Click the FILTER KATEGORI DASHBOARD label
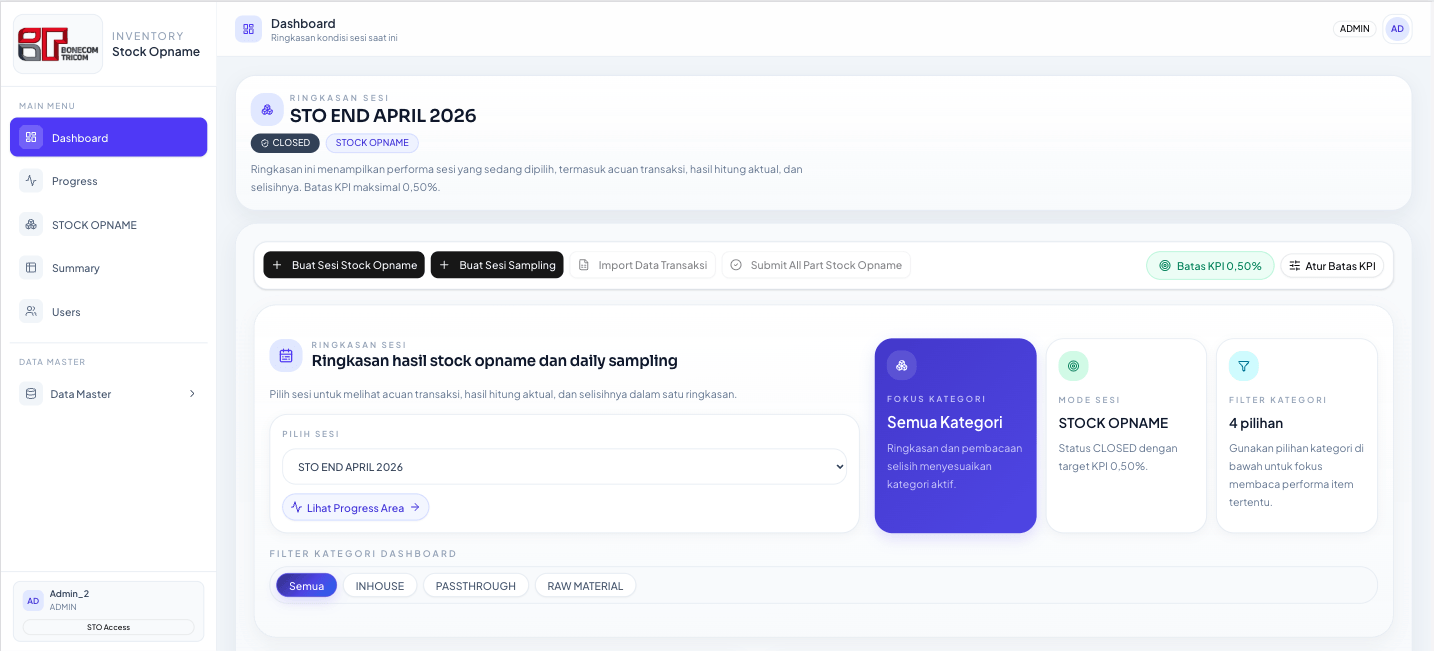The height and width of the screenshot is (651, 1434). pyautogui.click(x=363, y=553)
